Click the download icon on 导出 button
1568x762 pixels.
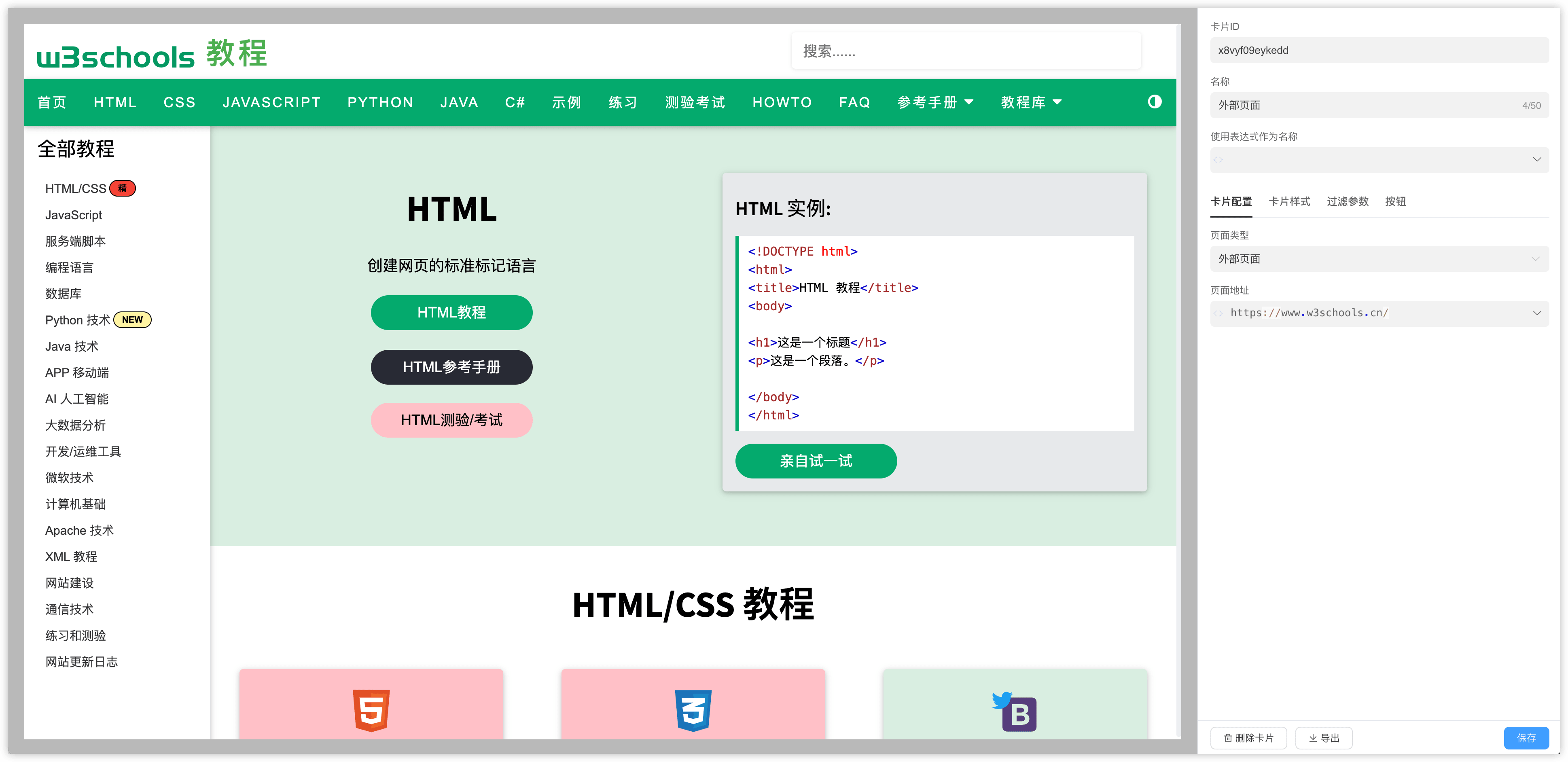coord(1313,738)
